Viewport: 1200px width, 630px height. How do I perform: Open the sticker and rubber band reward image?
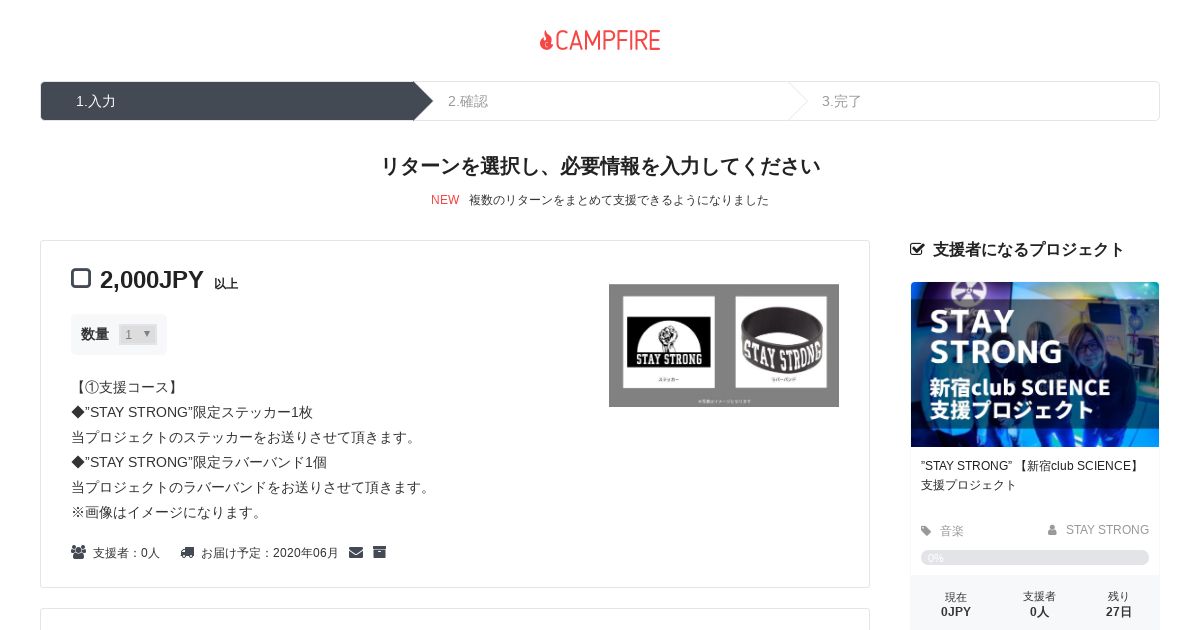coord(724,345)
